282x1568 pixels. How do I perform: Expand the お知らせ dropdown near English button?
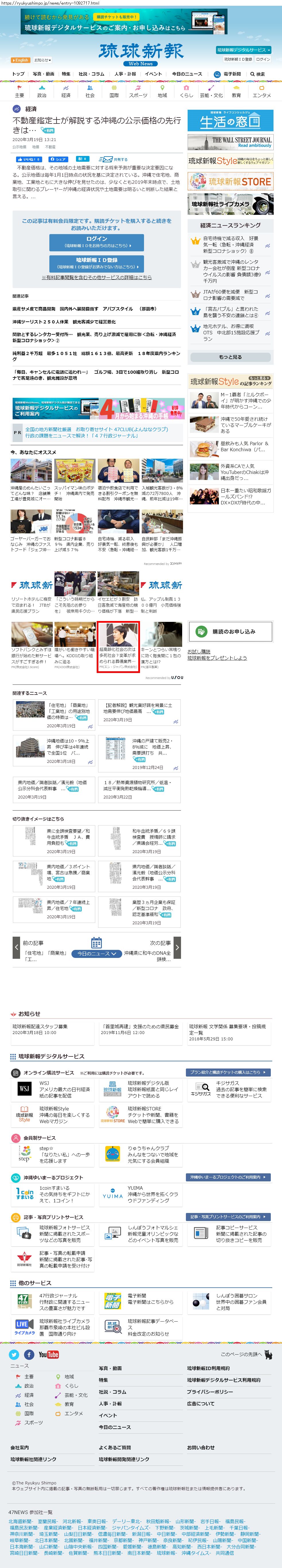tap(42, 60)
